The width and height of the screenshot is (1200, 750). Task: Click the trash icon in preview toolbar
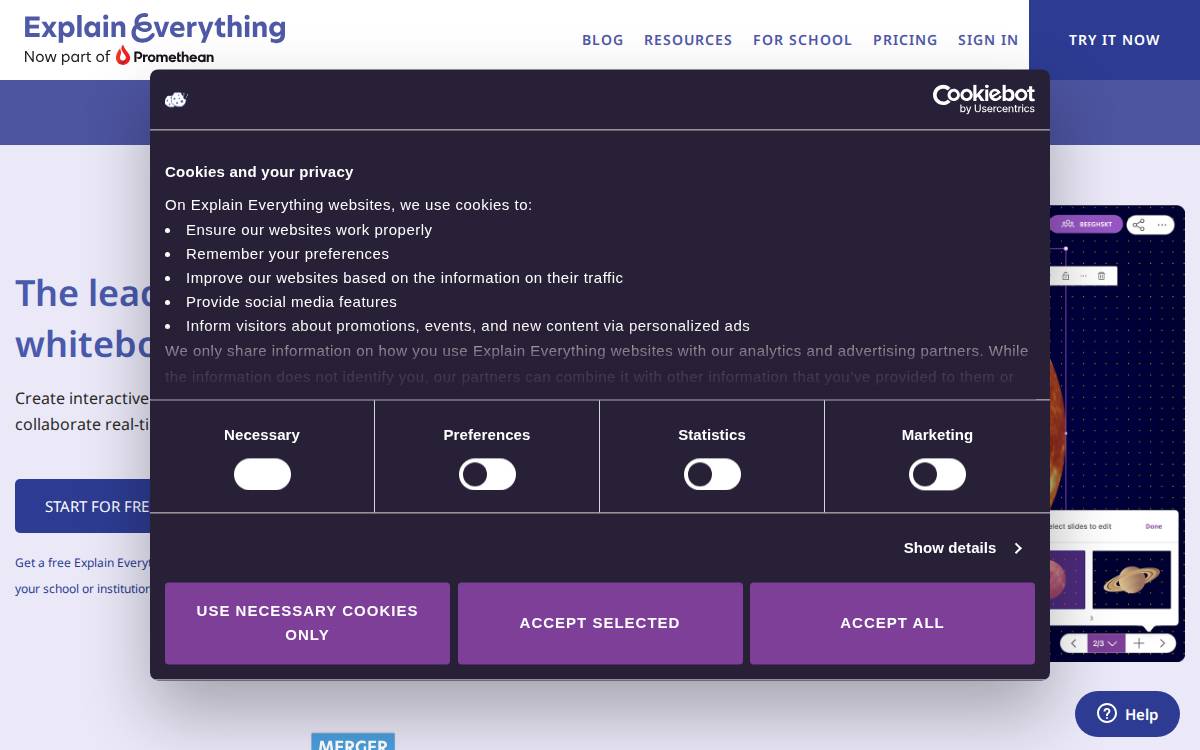pyautogui.click(x=1101, y=275)
